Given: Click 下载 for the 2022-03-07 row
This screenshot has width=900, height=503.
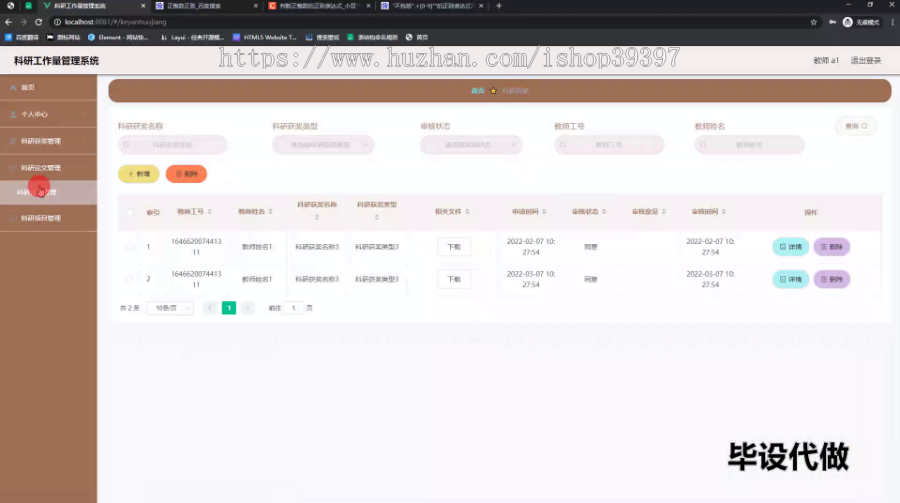Looking at the screenshot, I should [454, 279].
